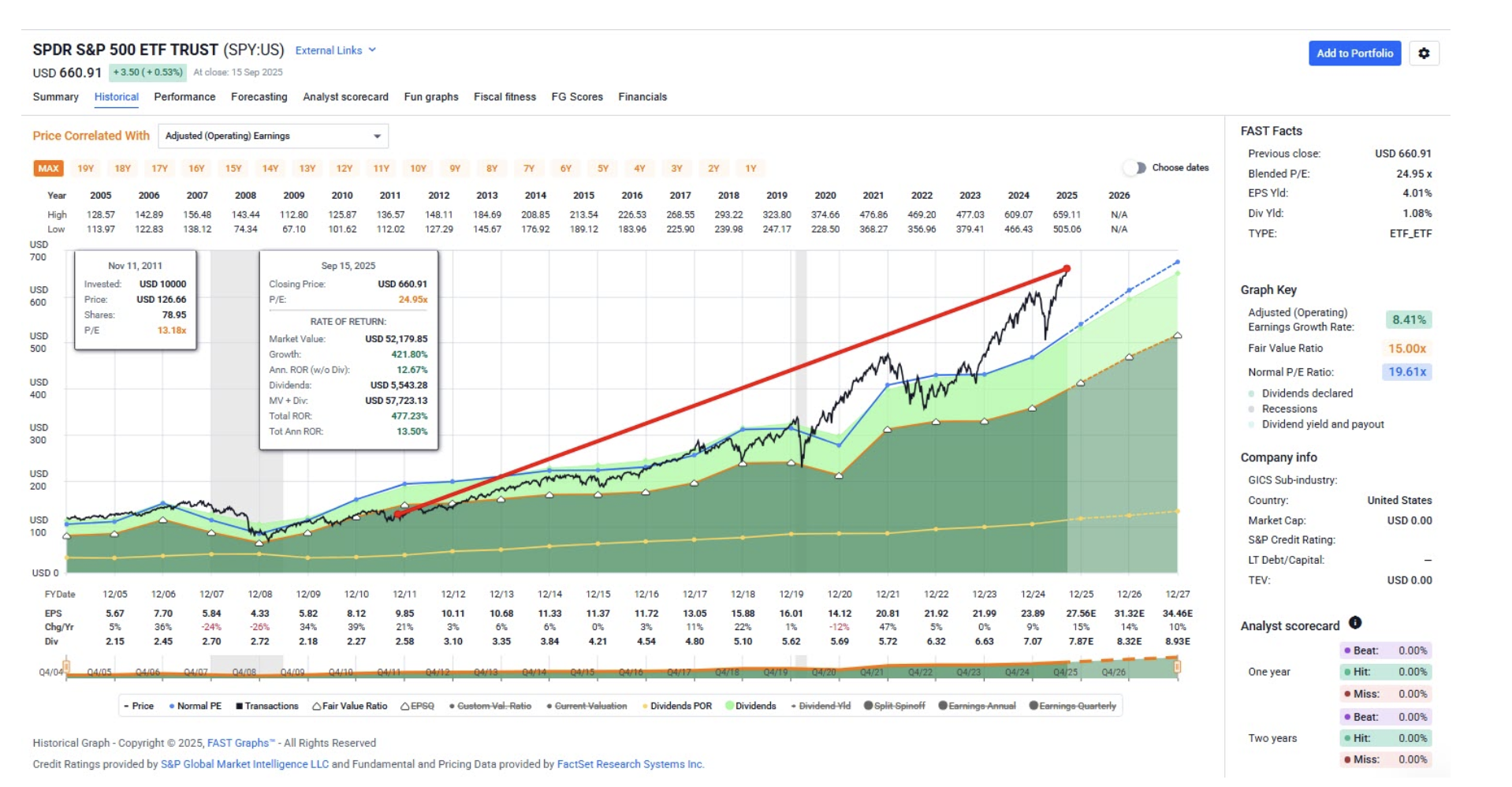1512x787 pixels.
Task: Expand the External Links dropdown
Action: pyautogui.click(x=336, y=50)
